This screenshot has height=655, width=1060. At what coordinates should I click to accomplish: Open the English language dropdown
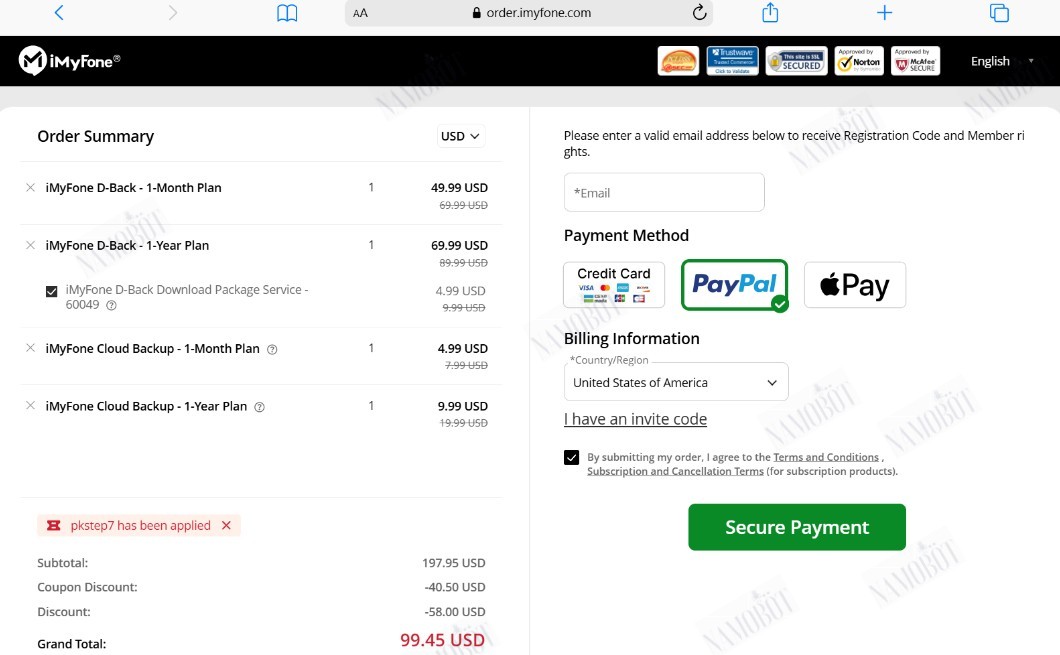click(1002, 61)
